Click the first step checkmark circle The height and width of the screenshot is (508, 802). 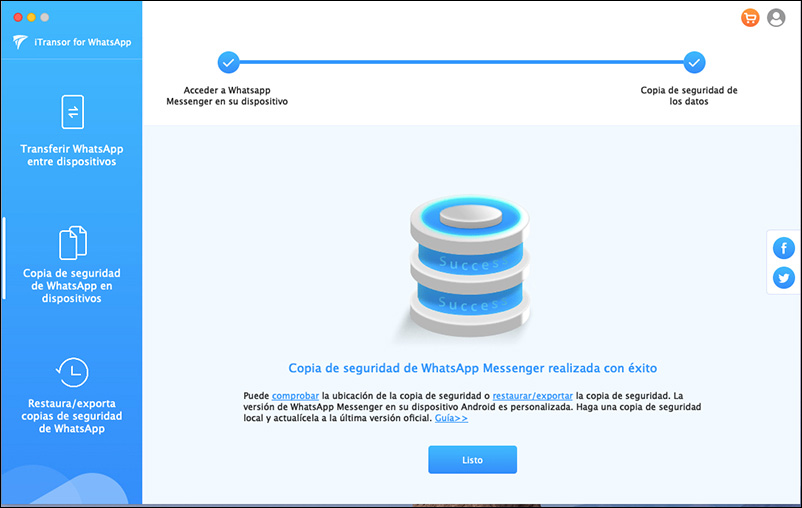click(x=229, y=62)
